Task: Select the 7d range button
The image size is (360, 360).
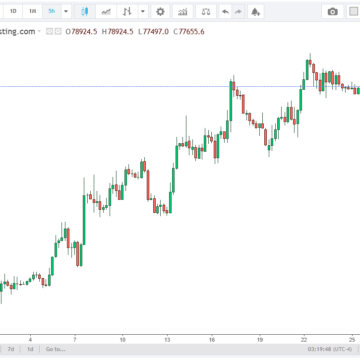Action: [11, 349]
